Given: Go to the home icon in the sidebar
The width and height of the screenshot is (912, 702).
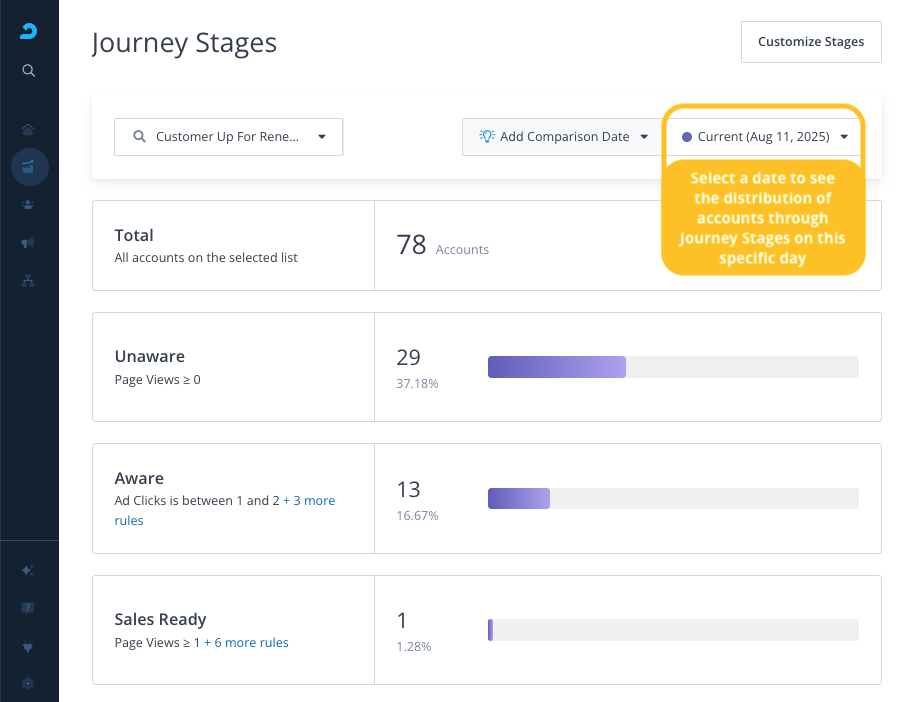Looking at the screenshot, I should [x=28, y=129].
